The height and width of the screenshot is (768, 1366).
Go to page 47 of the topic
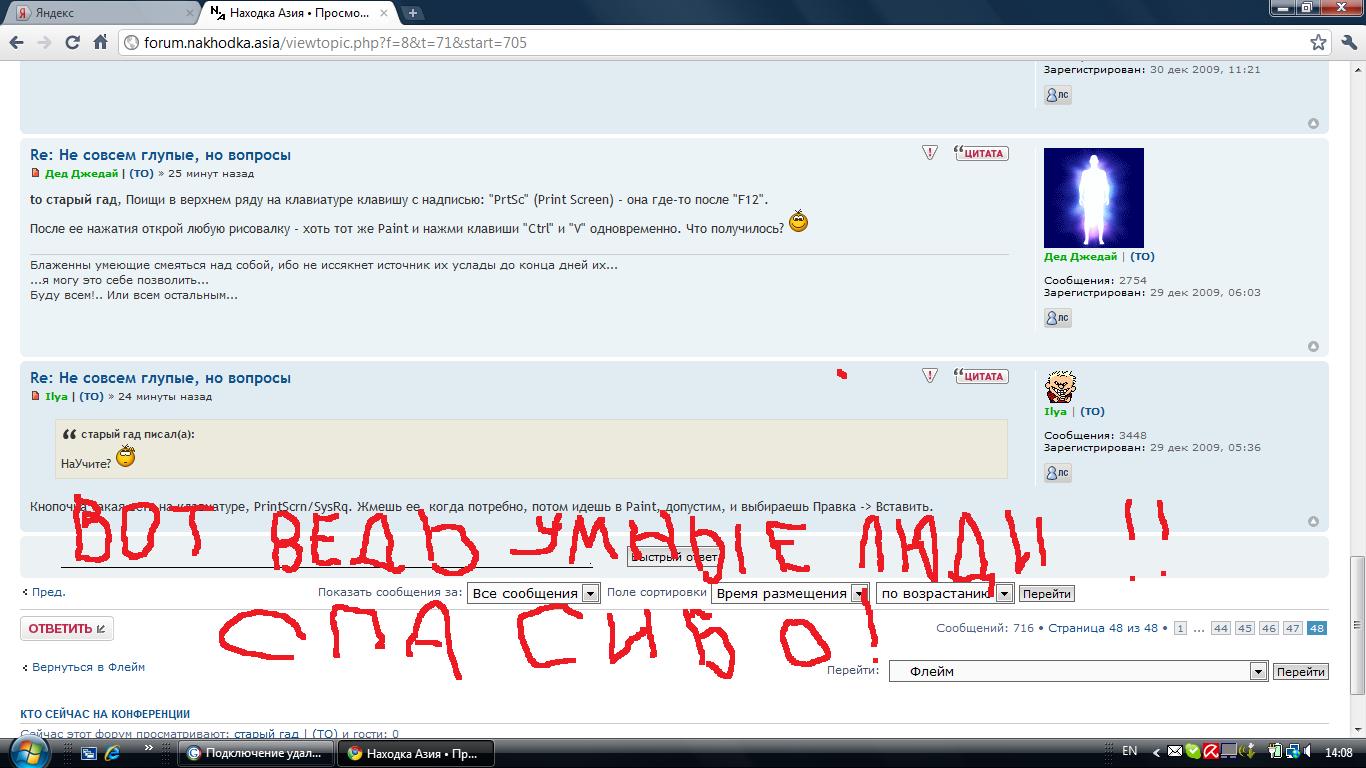tap(1293, 629)
